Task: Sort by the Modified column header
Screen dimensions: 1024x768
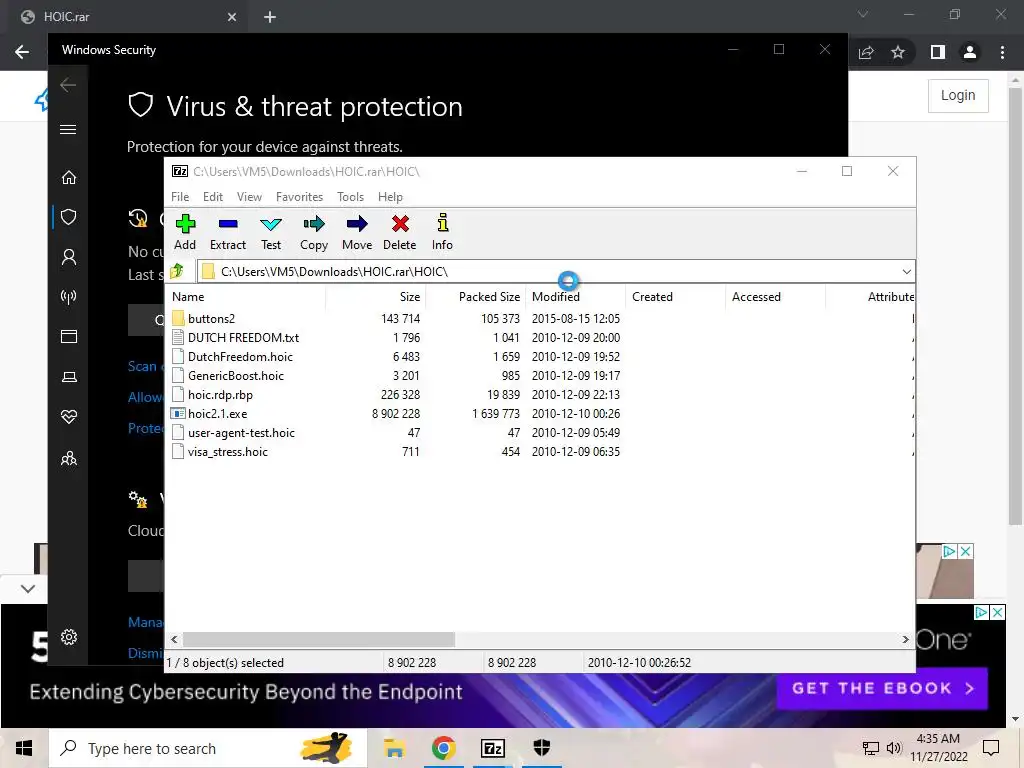Action: [x=575, y=296]
